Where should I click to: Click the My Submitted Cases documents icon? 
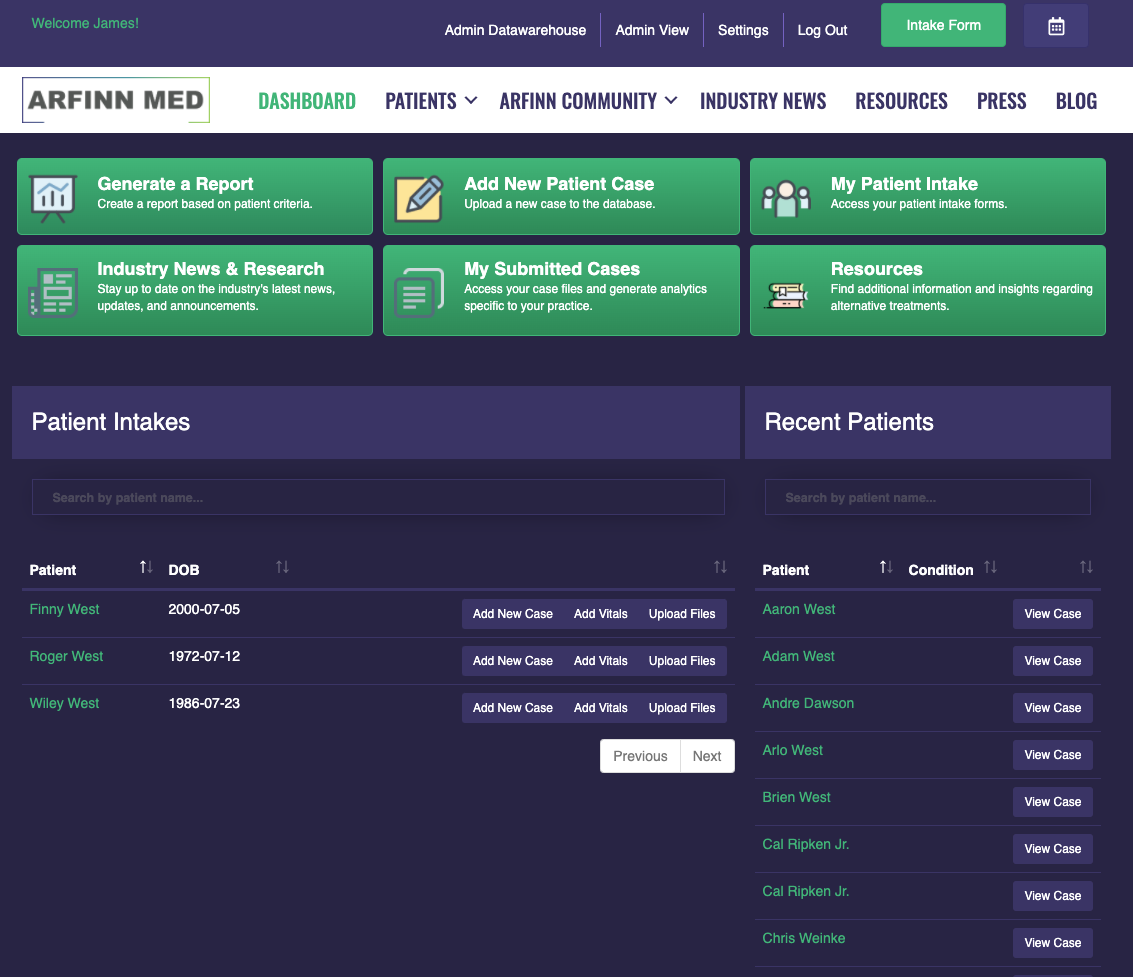click(418, 291)
